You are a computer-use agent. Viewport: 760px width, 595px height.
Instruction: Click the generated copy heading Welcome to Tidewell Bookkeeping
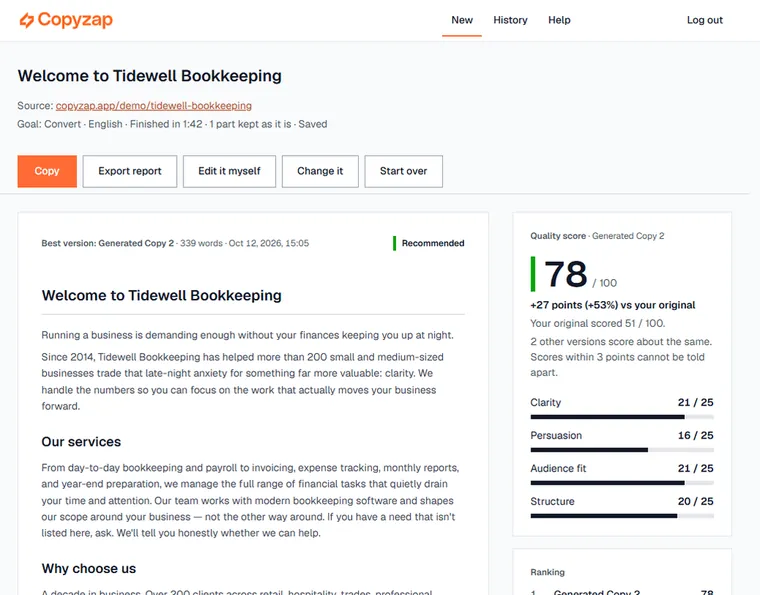161,296
